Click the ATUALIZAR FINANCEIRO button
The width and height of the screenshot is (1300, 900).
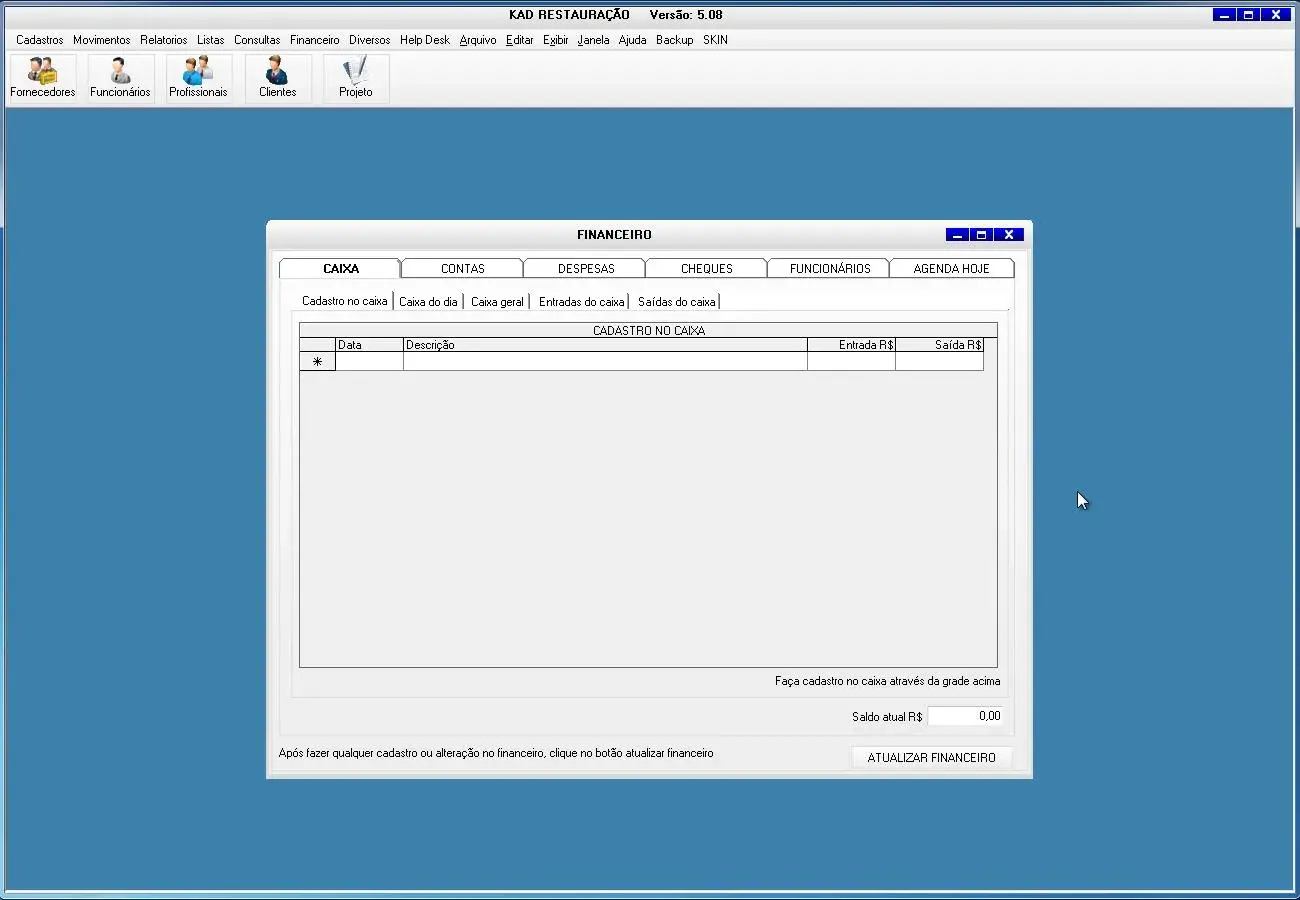point(931,757)
